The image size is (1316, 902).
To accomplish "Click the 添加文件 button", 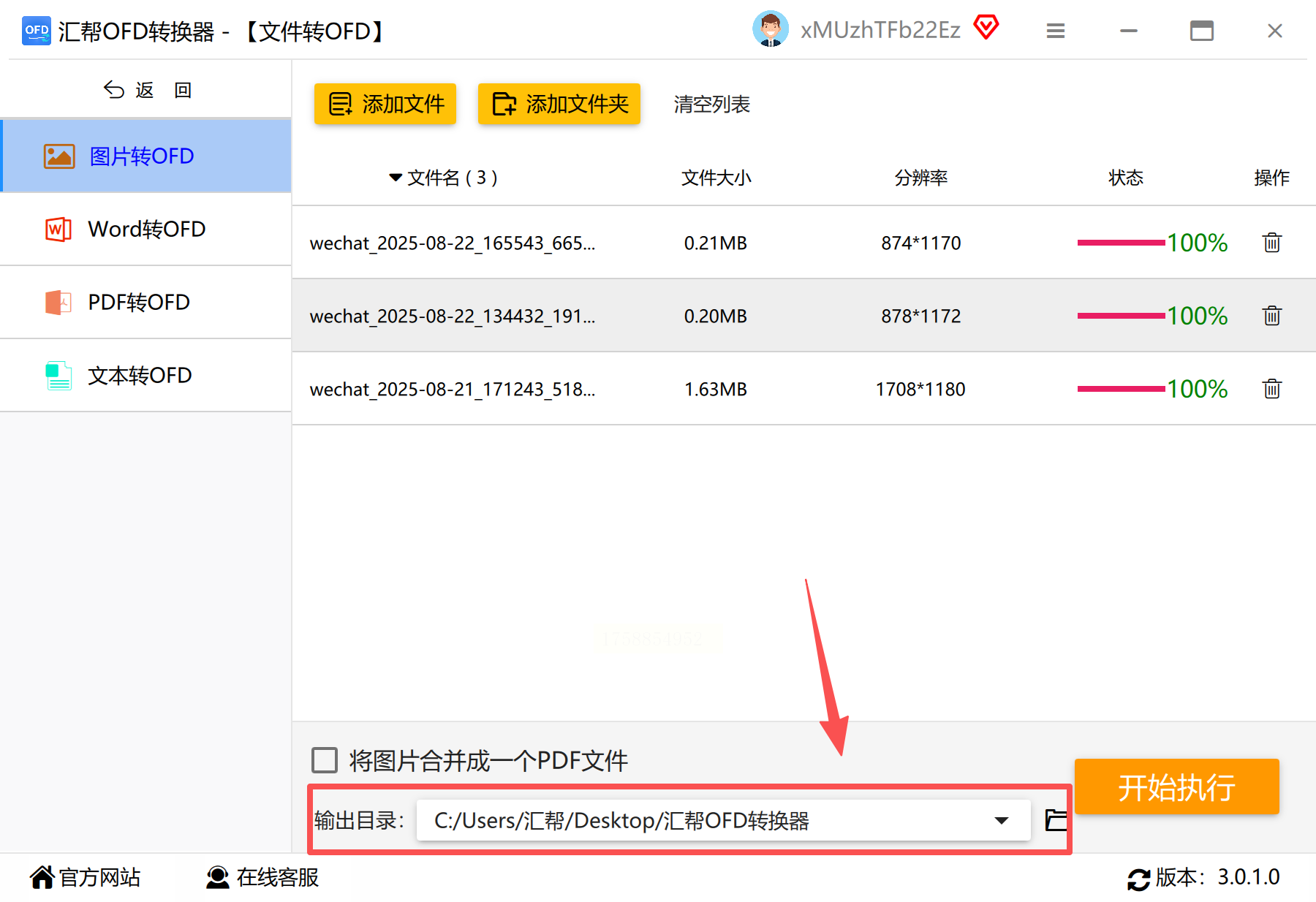I will (385, 104).
